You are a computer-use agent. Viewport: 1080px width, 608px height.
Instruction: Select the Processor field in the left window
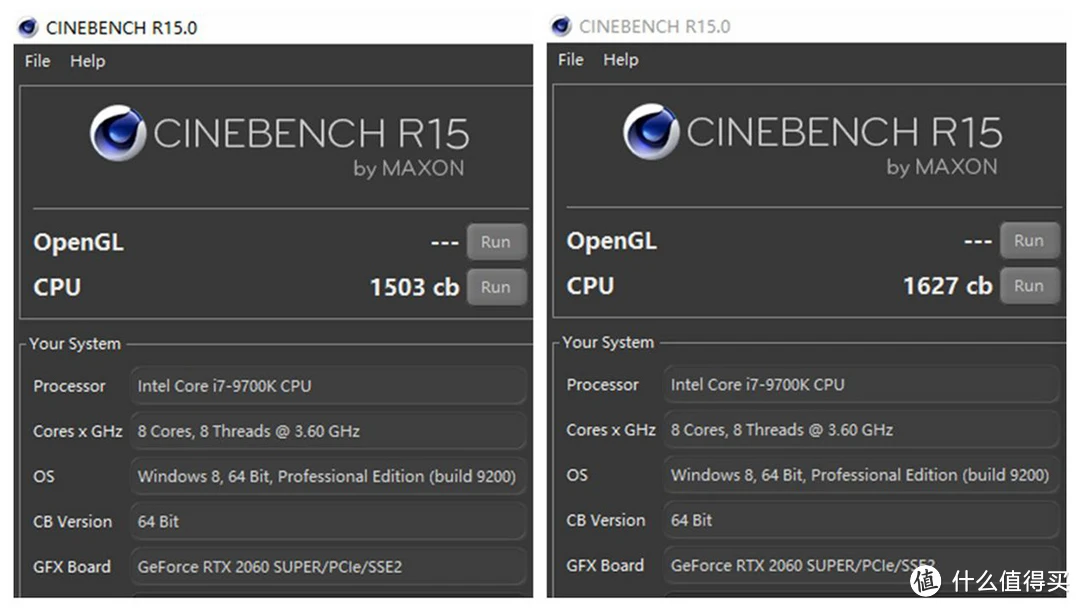click(328, 386)
